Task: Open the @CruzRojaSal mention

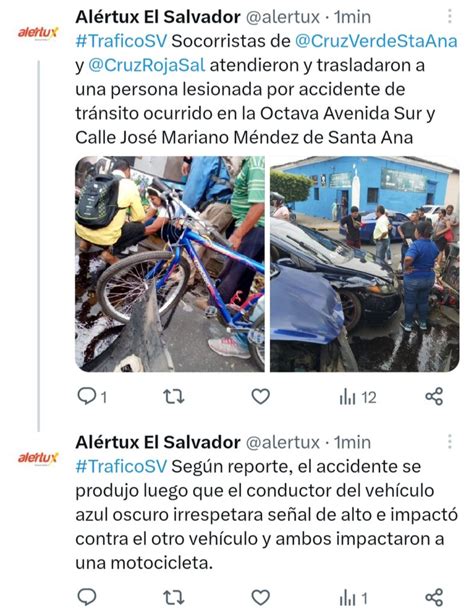Action: 147,65
